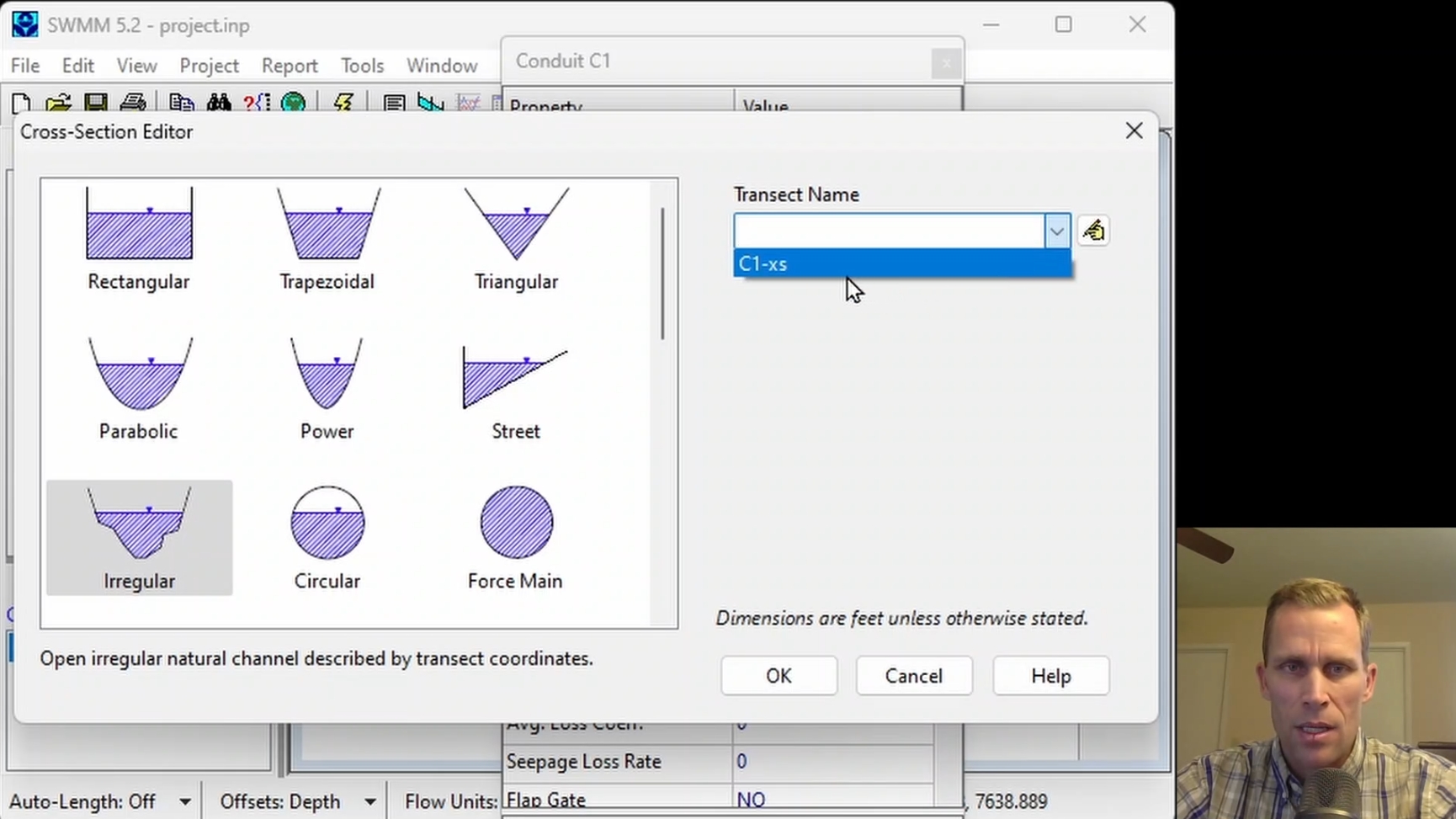Open the Project menu
This screenshot has width=1456, height=819.
209,66
